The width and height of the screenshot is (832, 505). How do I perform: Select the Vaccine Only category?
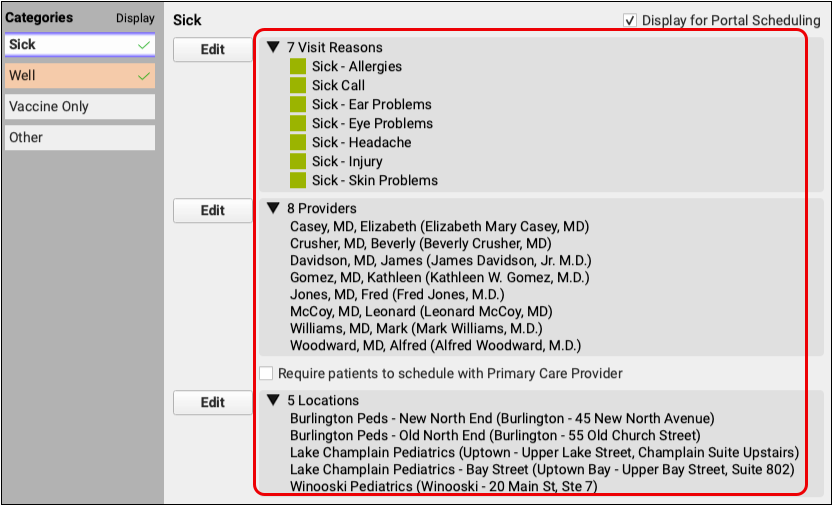coord(80,107)
